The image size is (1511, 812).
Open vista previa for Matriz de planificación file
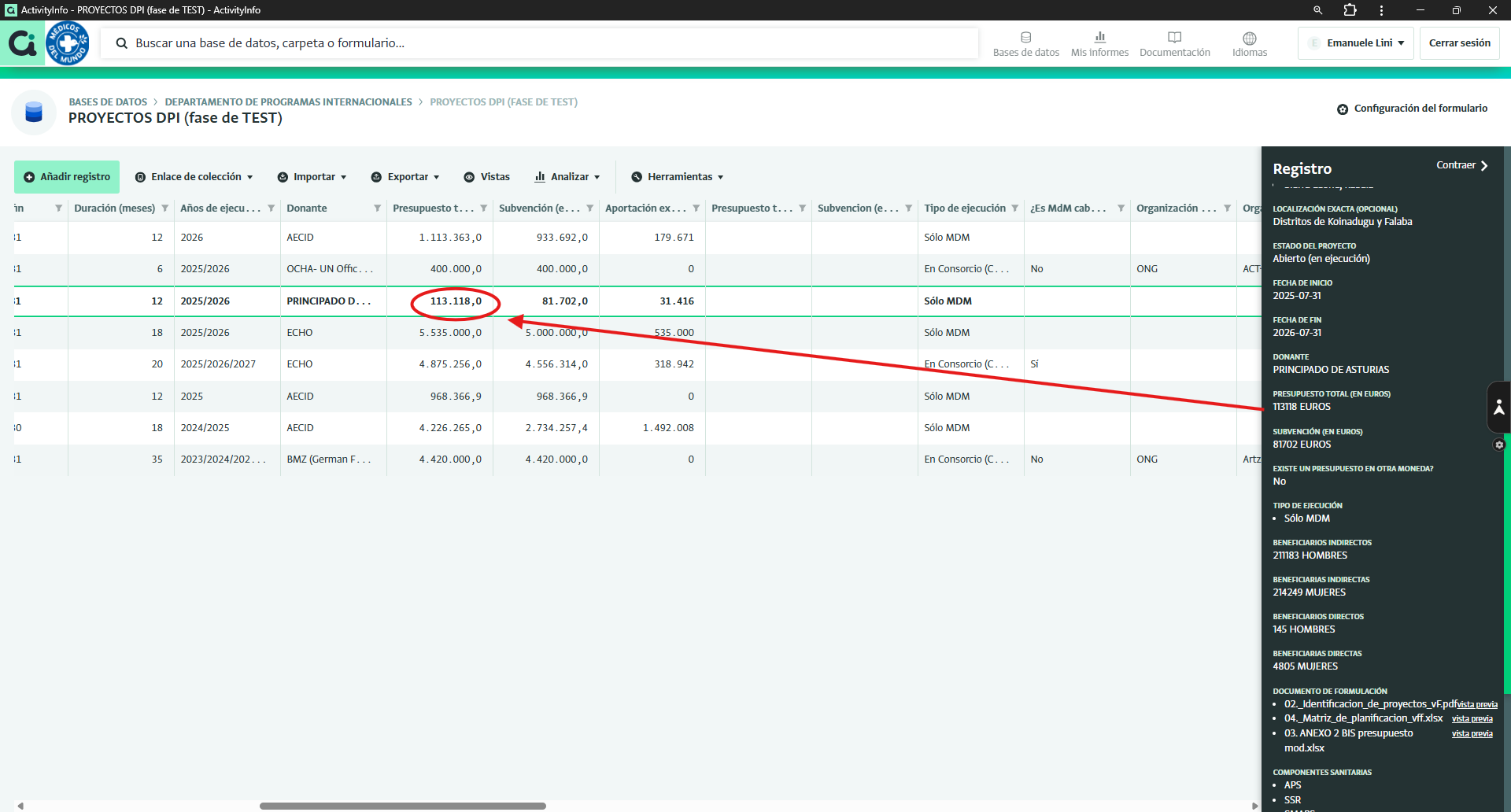tap(1472, 719)
